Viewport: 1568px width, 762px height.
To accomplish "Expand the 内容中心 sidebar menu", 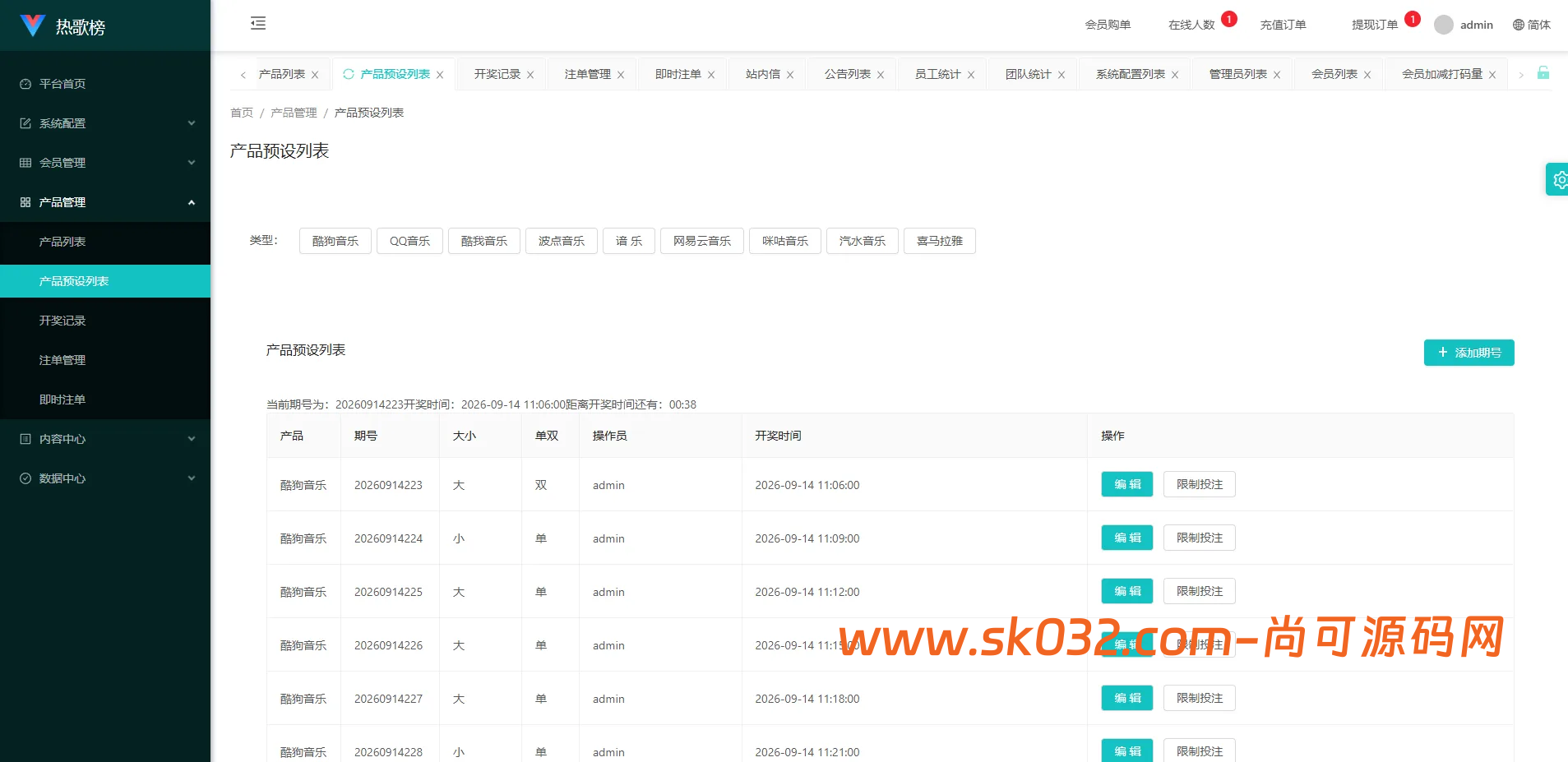I will (105, 439).
